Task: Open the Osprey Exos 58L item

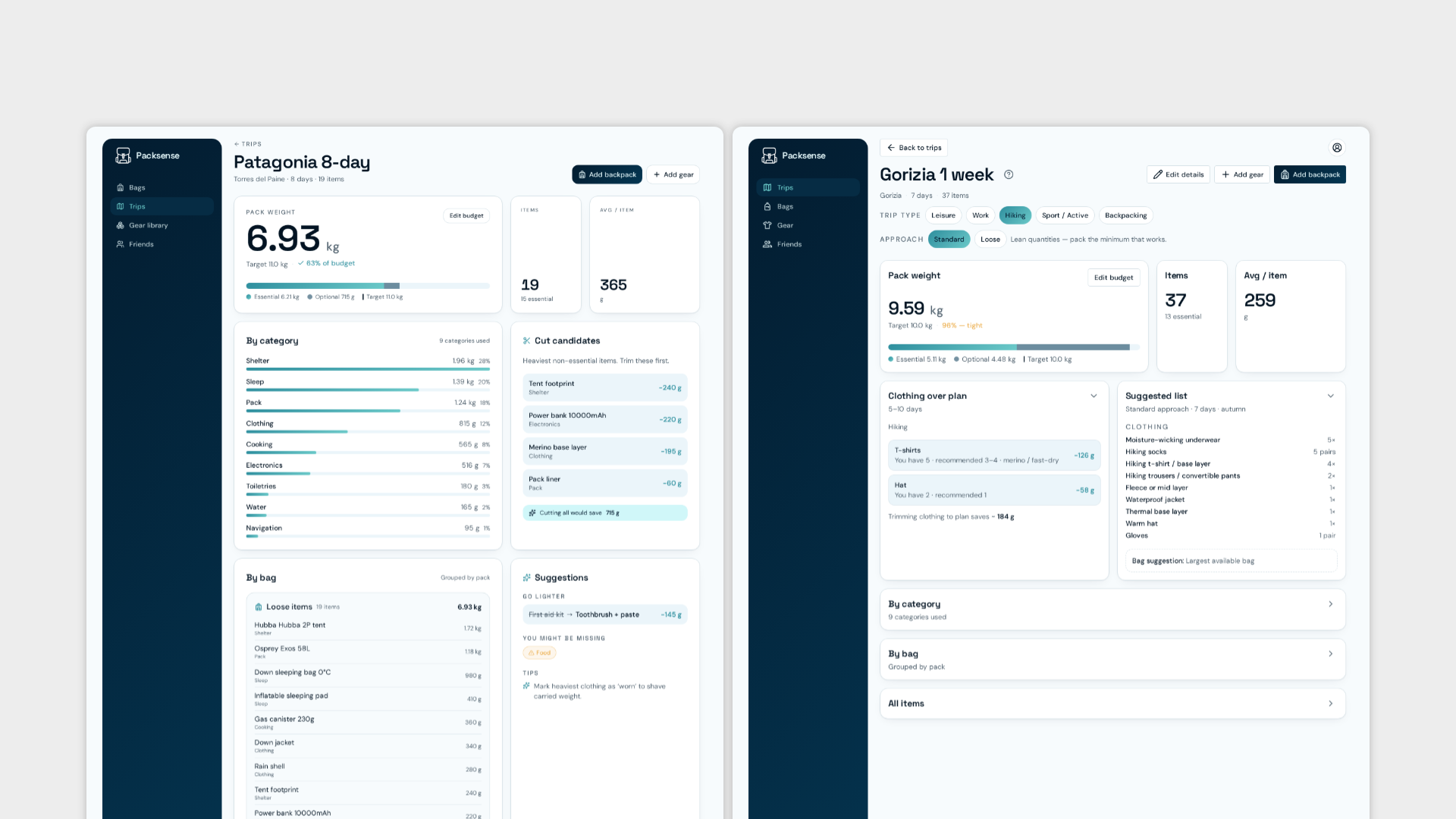Action: (x=368, y=652)
